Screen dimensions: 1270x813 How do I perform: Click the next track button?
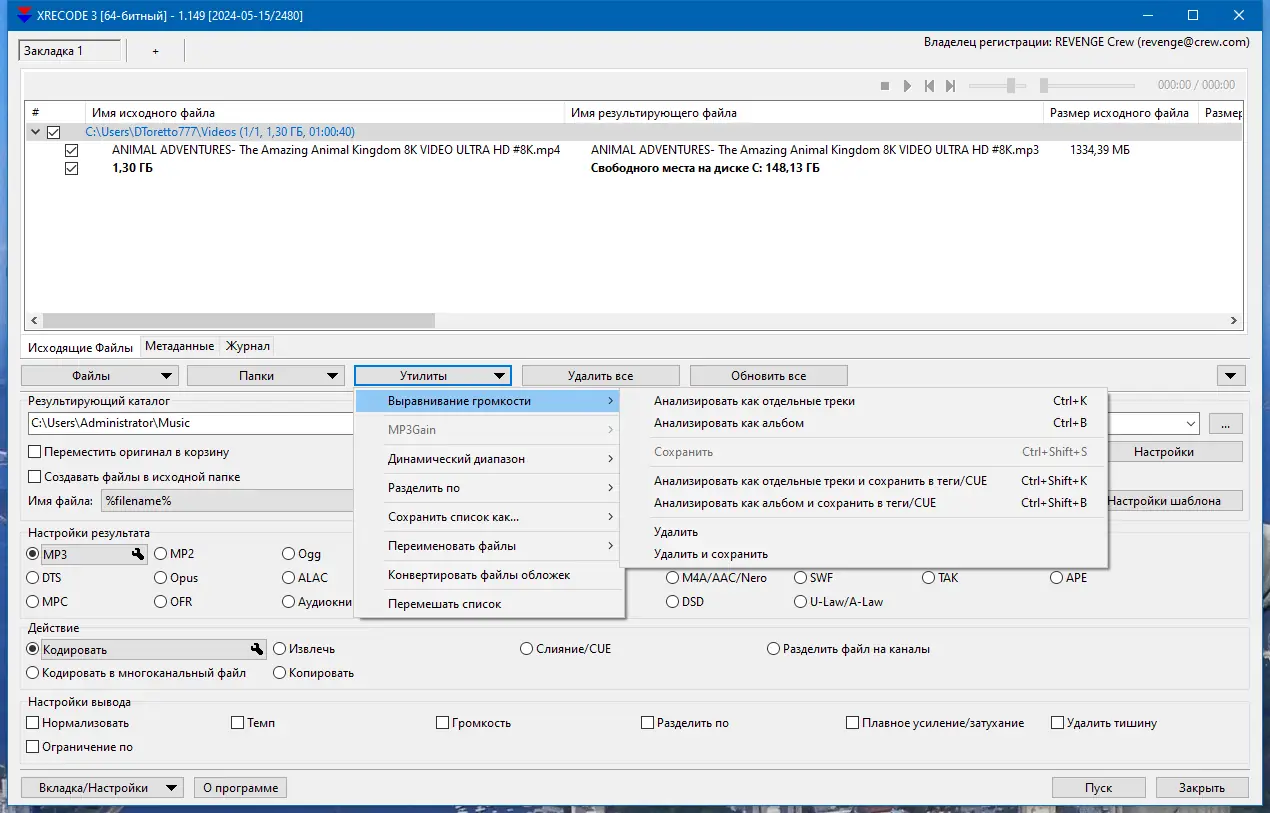951,86
